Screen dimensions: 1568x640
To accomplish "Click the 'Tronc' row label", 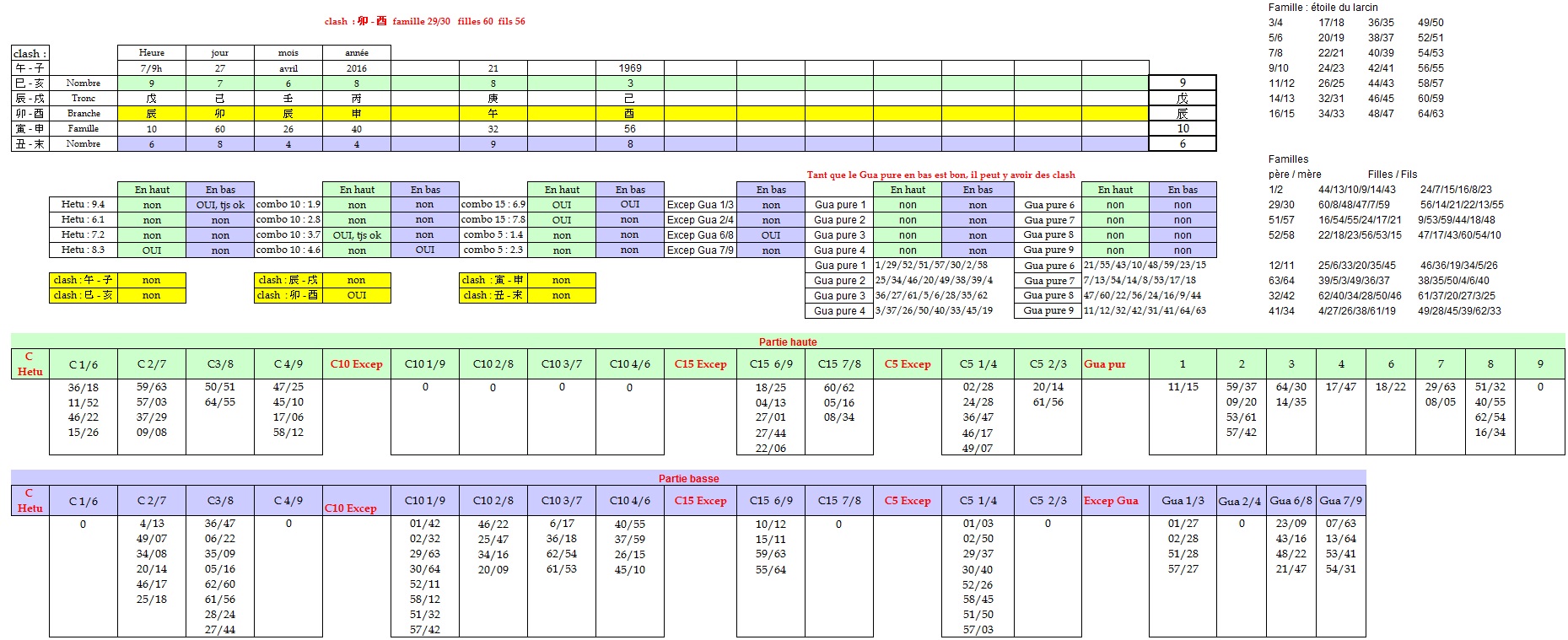I will [x=84, y=98].
